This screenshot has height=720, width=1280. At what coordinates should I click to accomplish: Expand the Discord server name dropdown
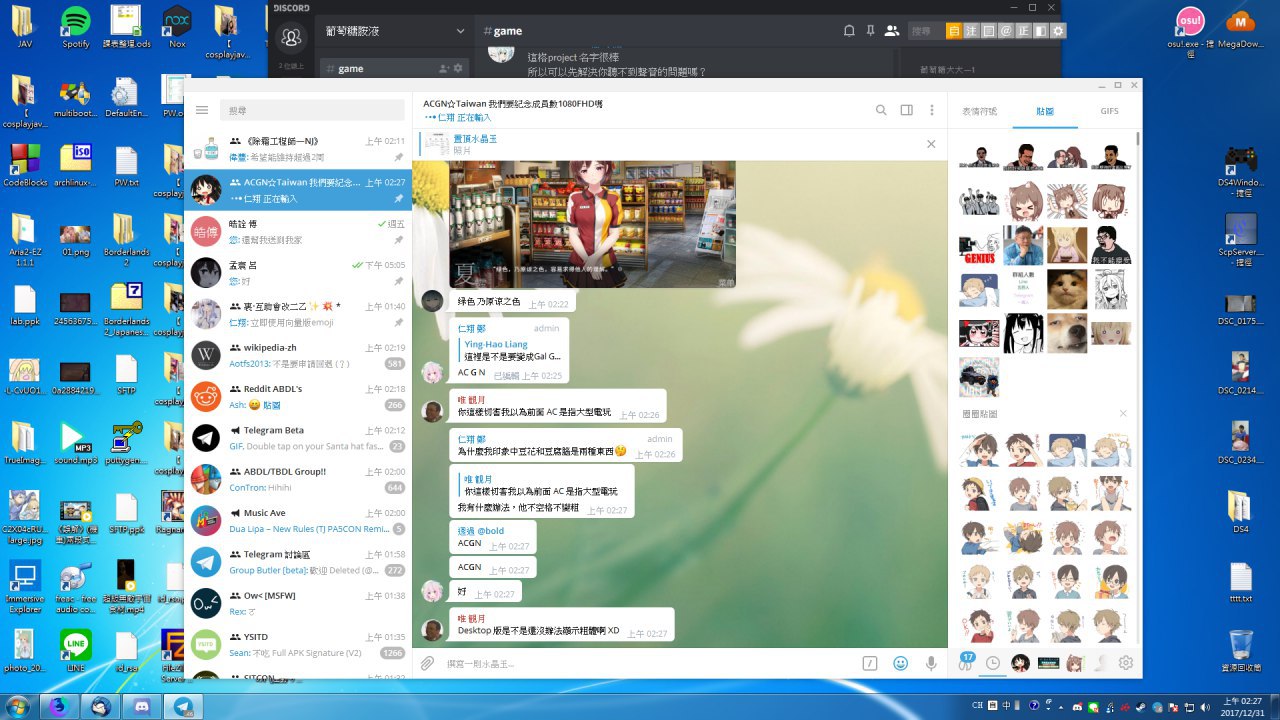tap(460, 31)
